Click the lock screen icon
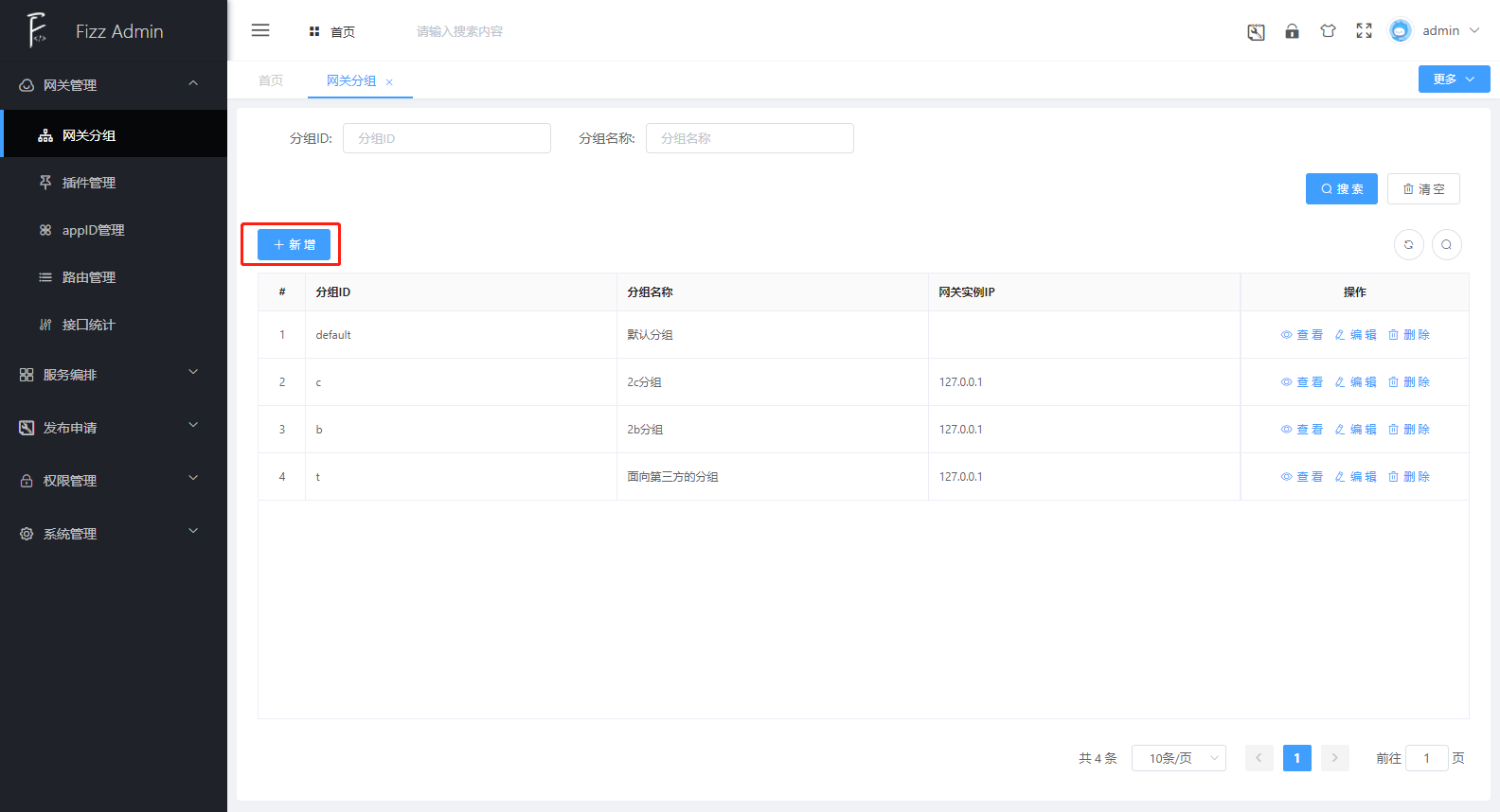The image size is (1500, 812). pyautogui.click(x=1292, y=31)
